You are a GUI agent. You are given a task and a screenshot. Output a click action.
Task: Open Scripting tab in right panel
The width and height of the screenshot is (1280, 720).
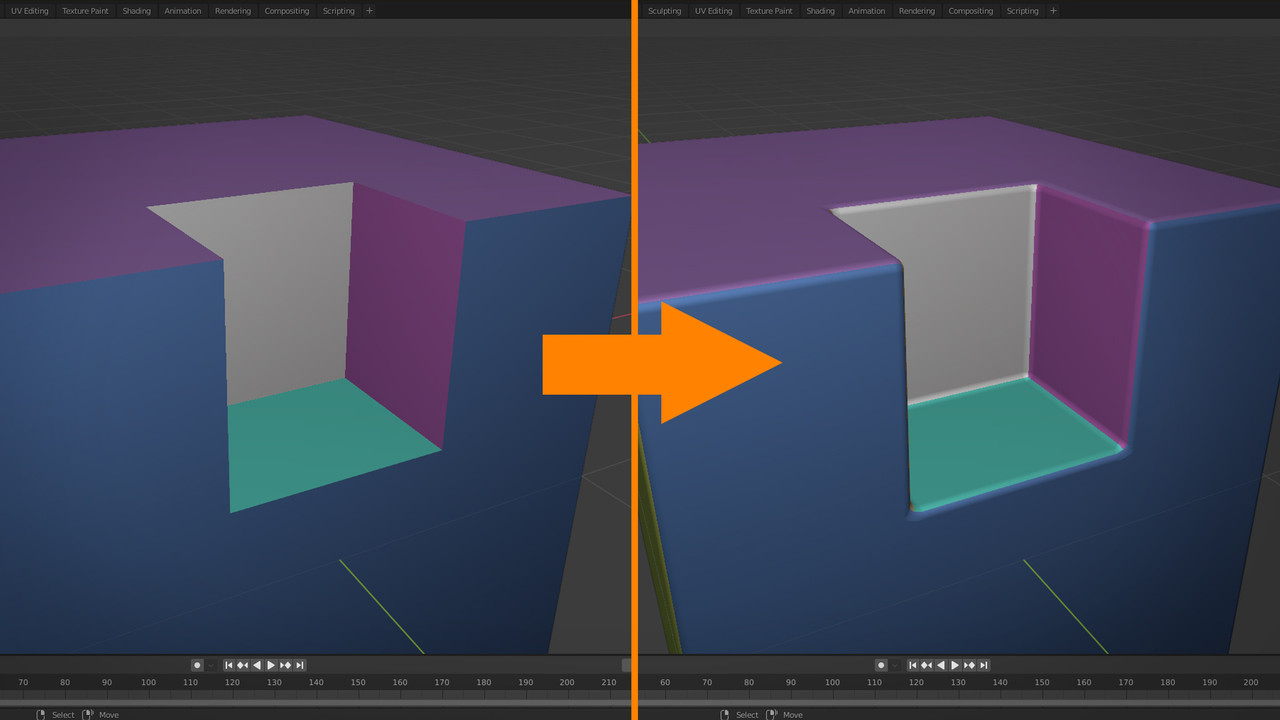click(1023, 11)
